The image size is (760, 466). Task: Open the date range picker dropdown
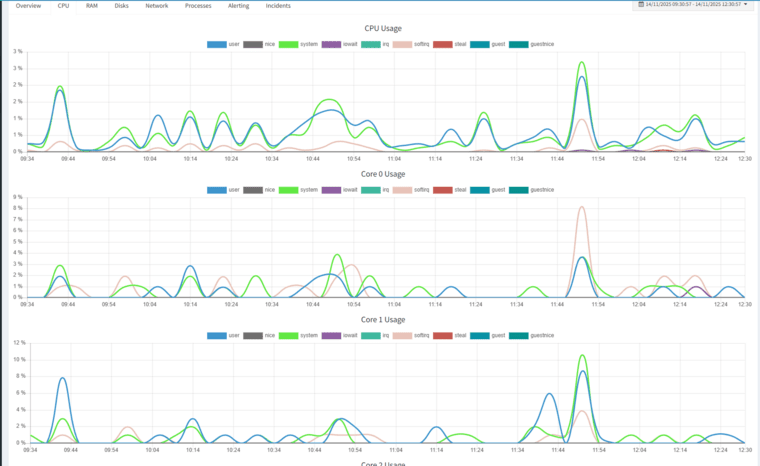pos(693,4)
